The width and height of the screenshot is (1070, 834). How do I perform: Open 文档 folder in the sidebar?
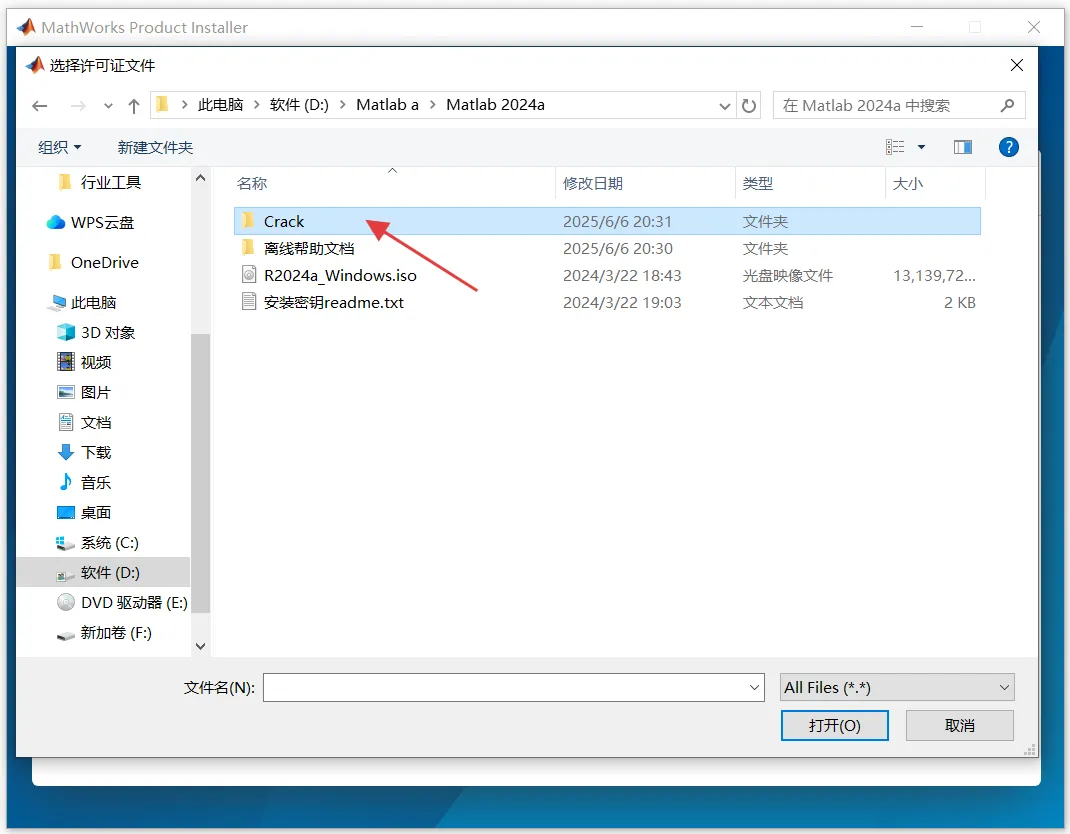coord(84,422)
